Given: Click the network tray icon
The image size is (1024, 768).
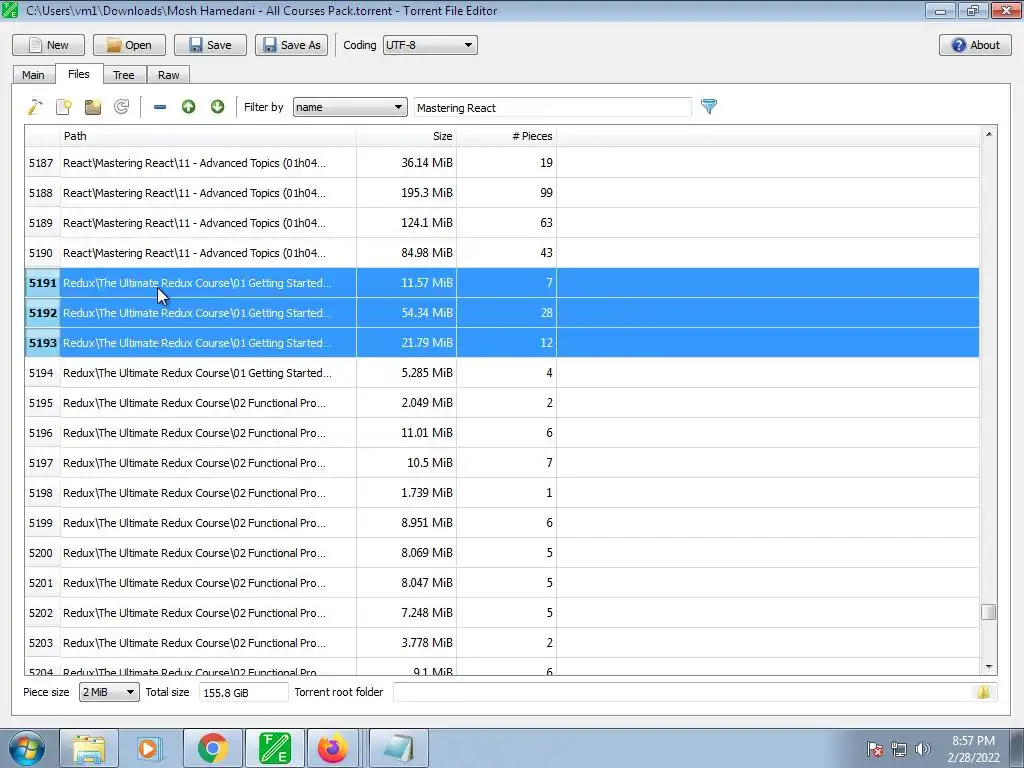Looking at the screenshot, I should (x=899, y=749).
